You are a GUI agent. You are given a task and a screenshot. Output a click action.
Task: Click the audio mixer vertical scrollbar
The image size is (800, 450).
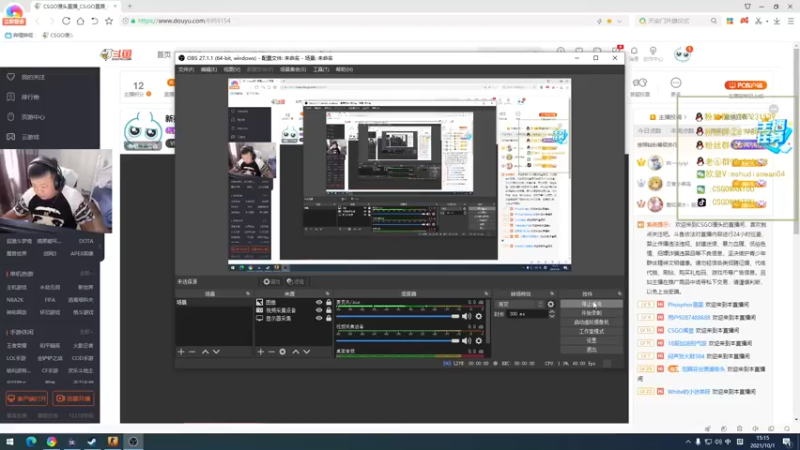coord(488,320)
